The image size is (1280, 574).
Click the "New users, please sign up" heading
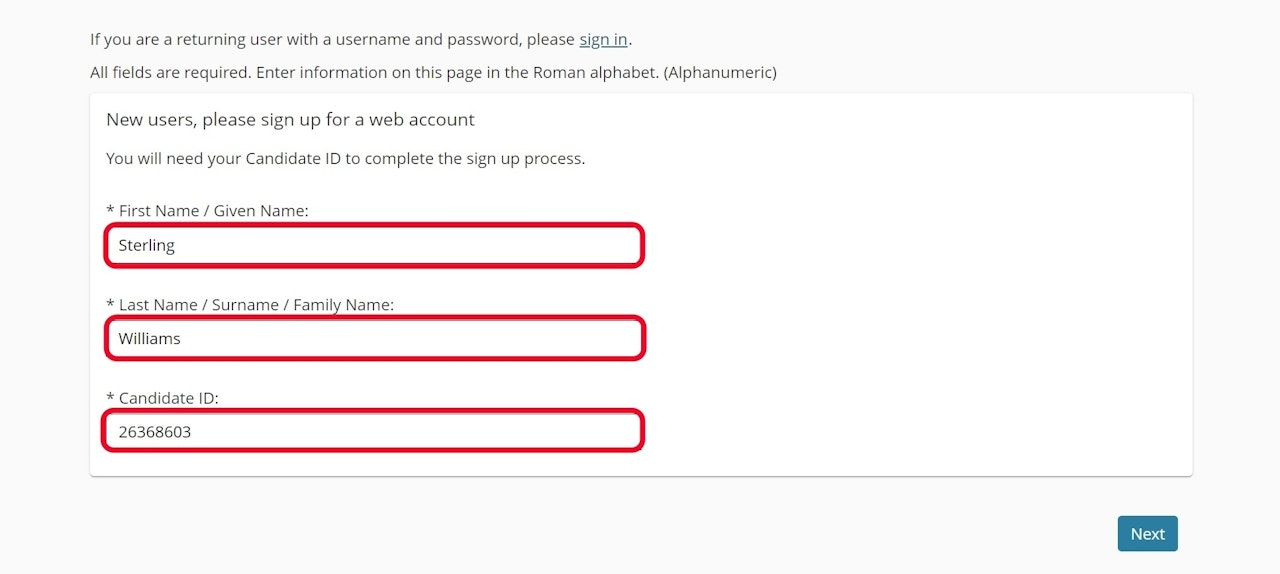[x=290, y=120]
